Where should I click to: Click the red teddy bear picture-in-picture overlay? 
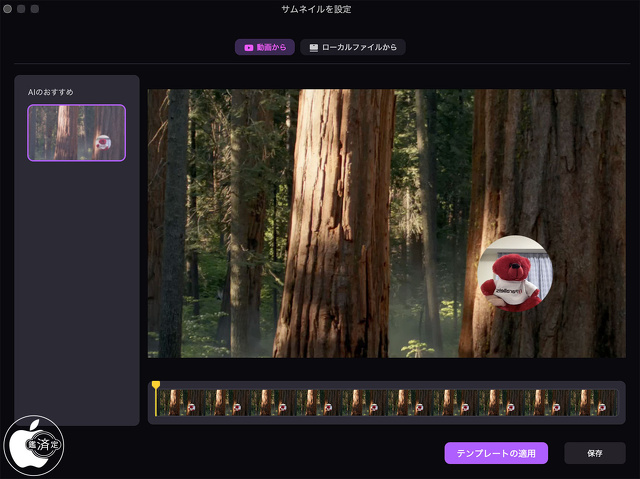pyautogui.click(x=513, y=273)
